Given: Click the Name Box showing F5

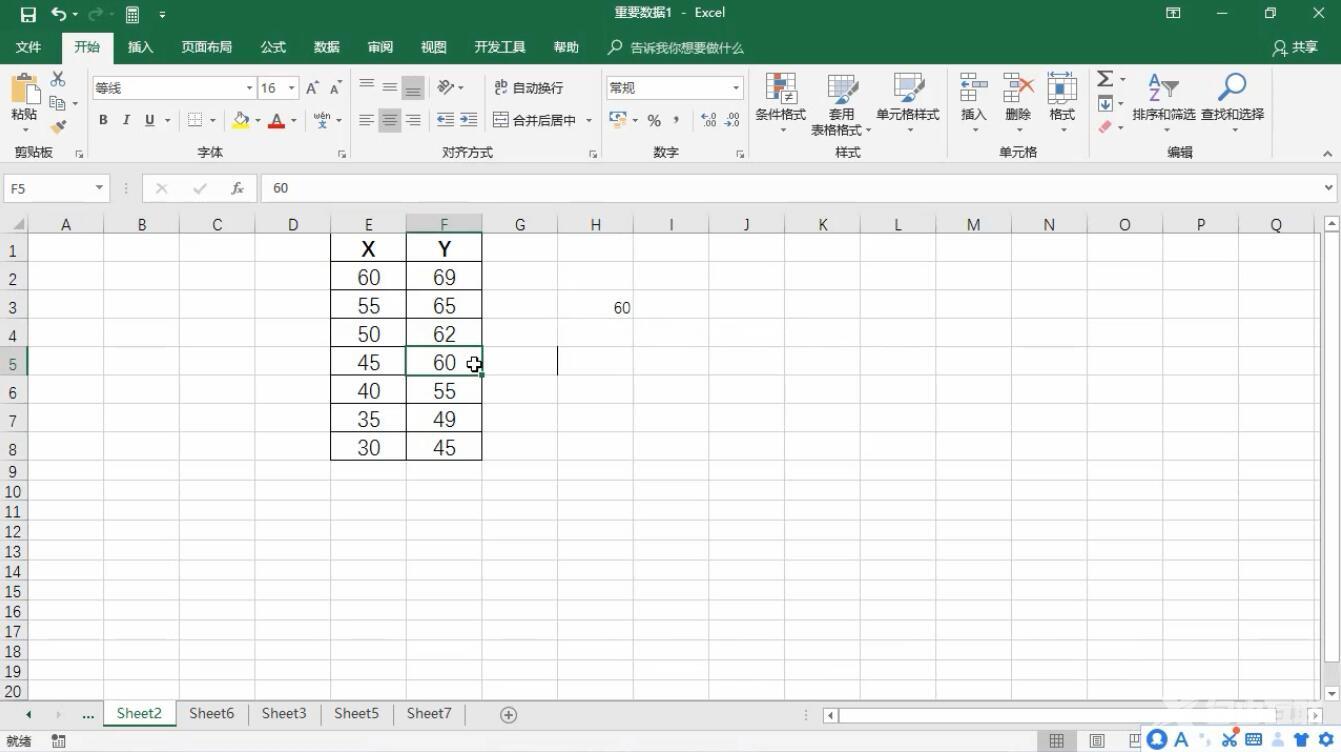Looking at the screenshot, I should click(x=57, y=188).
